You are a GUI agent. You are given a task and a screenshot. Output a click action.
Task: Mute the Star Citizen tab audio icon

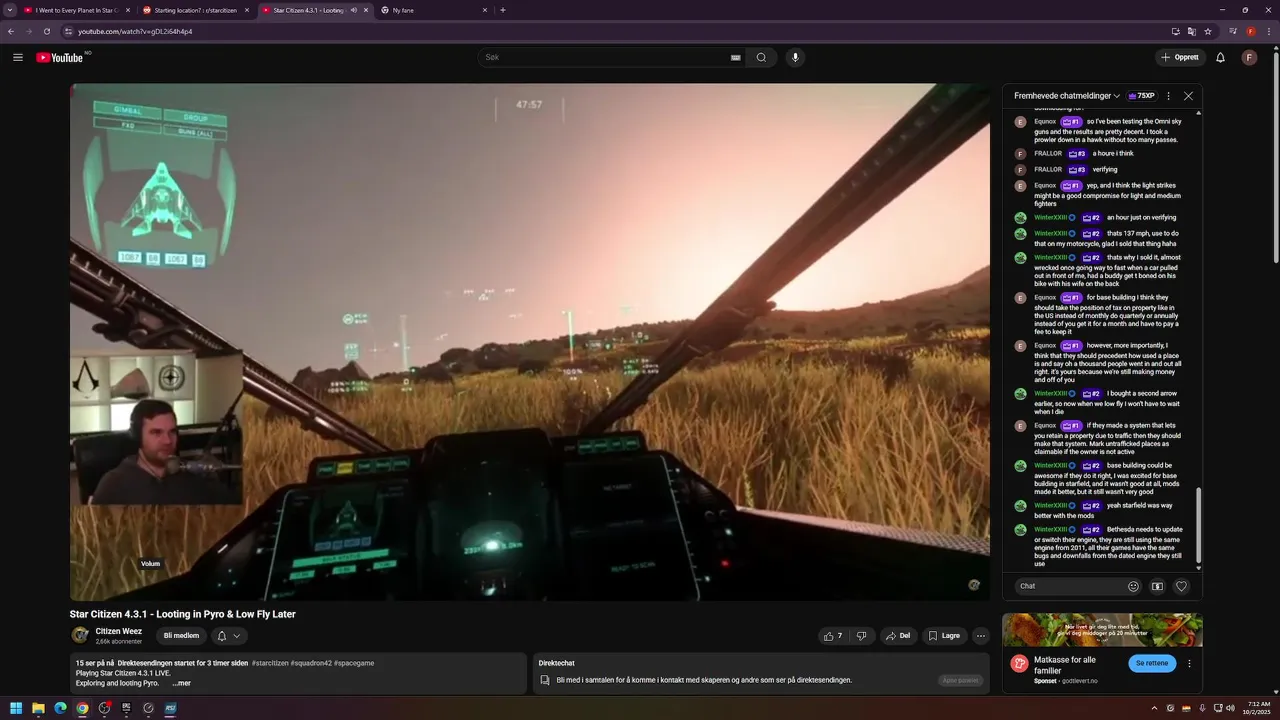coord(354,10)
